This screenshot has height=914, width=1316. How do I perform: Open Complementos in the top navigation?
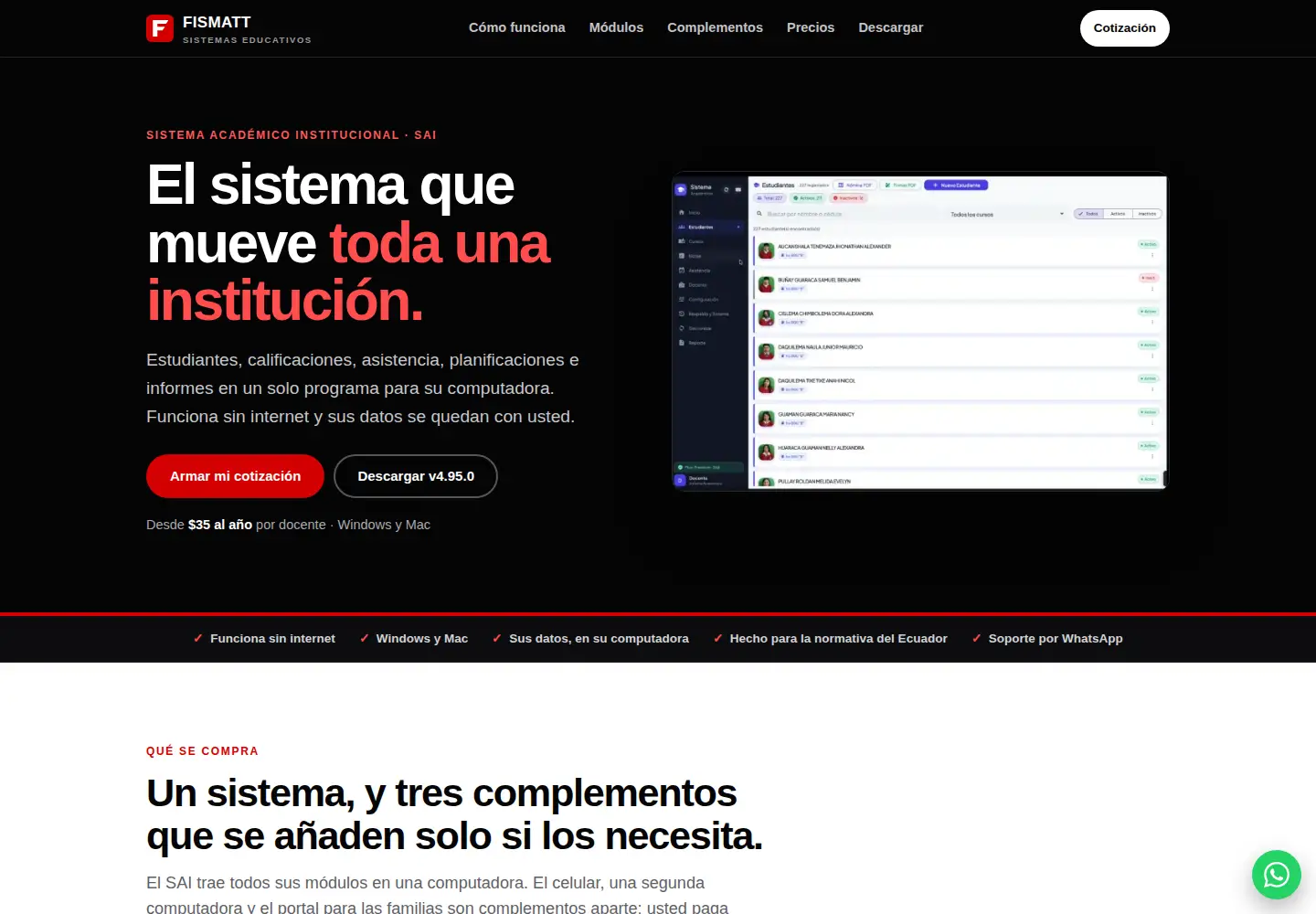(715, 27)
